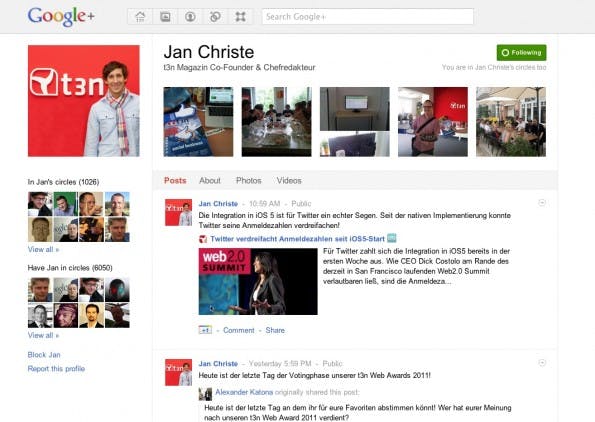Click View all under Have Jan in circles
Screen dimensions: 595x422
tap(43, 335)
